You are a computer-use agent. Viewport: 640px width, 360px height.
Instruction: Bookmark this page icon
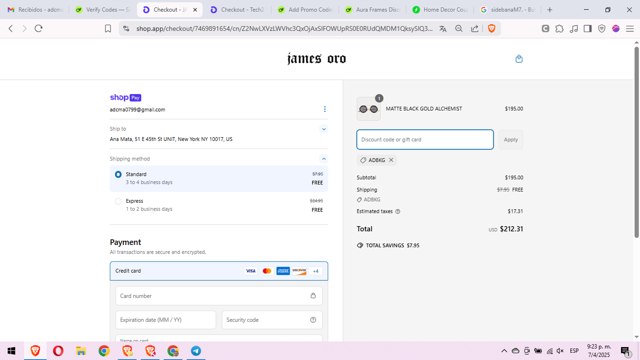point(108,29)
